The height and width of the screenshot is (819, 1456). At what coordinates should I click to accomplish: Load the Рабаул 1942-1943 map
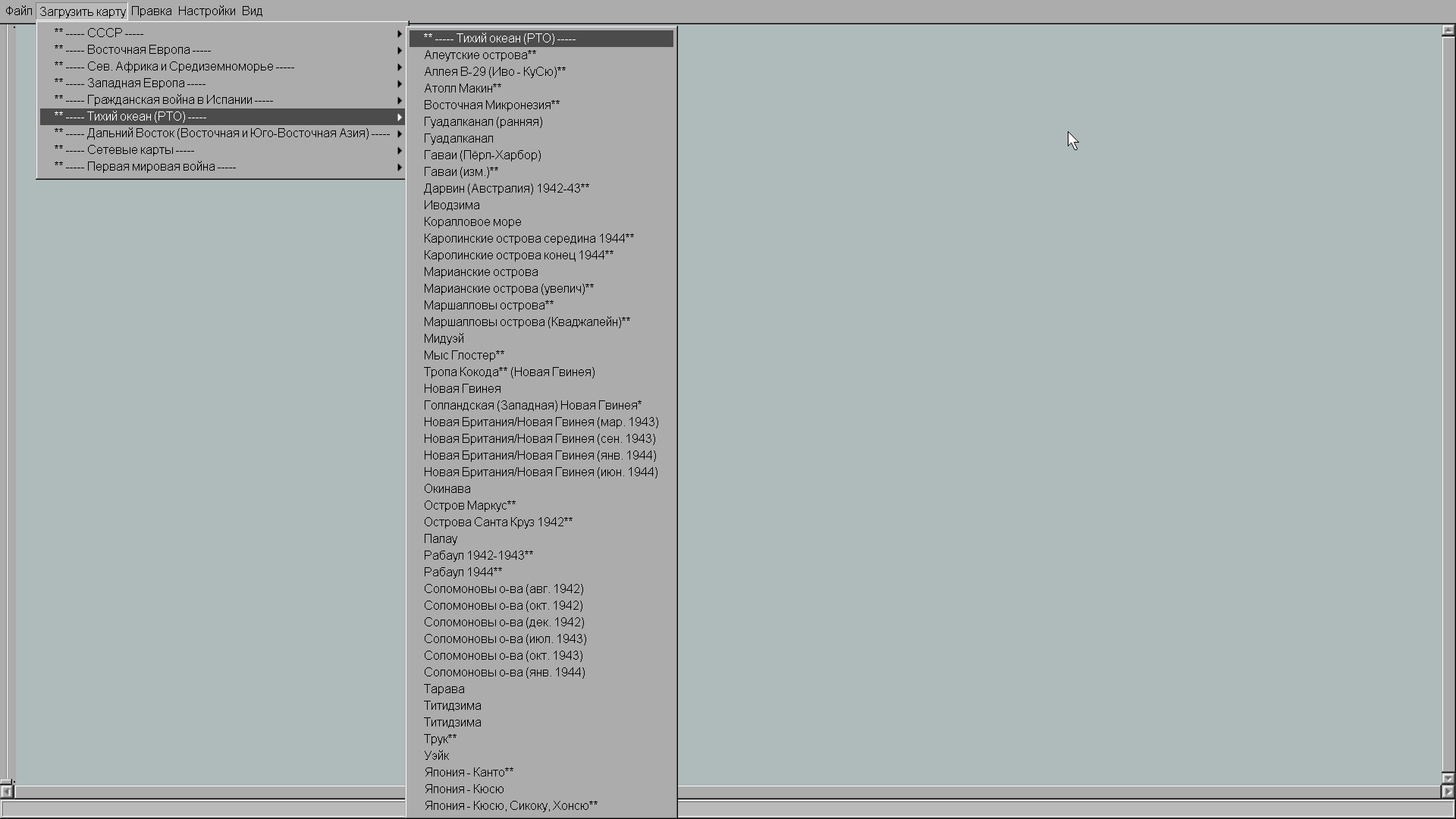pos(541,556)
